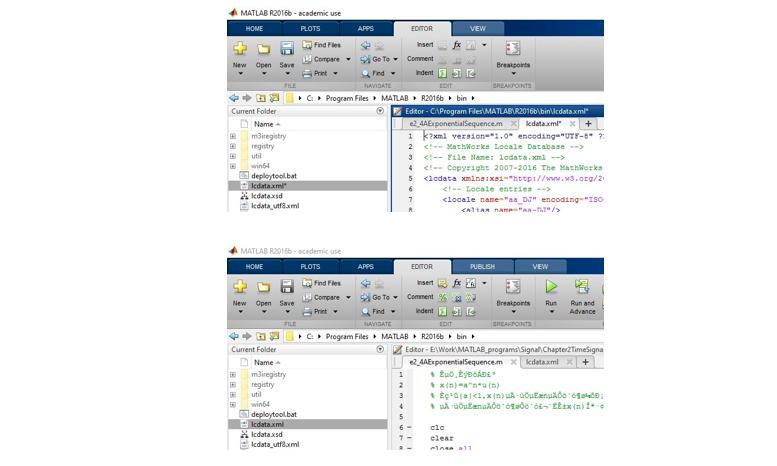Expand the win64 folder in bottom window
This screenshot has width=777, height=466.
pos(233,405)
